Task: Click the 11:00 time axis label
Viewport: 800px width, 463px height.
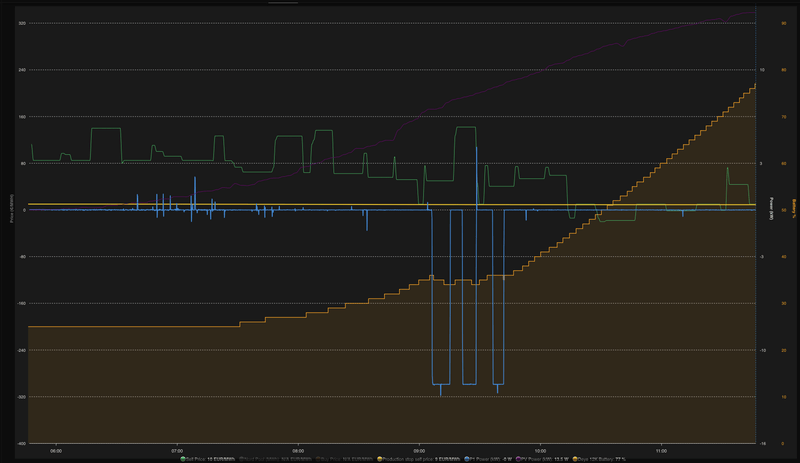Action: [661, 451]
